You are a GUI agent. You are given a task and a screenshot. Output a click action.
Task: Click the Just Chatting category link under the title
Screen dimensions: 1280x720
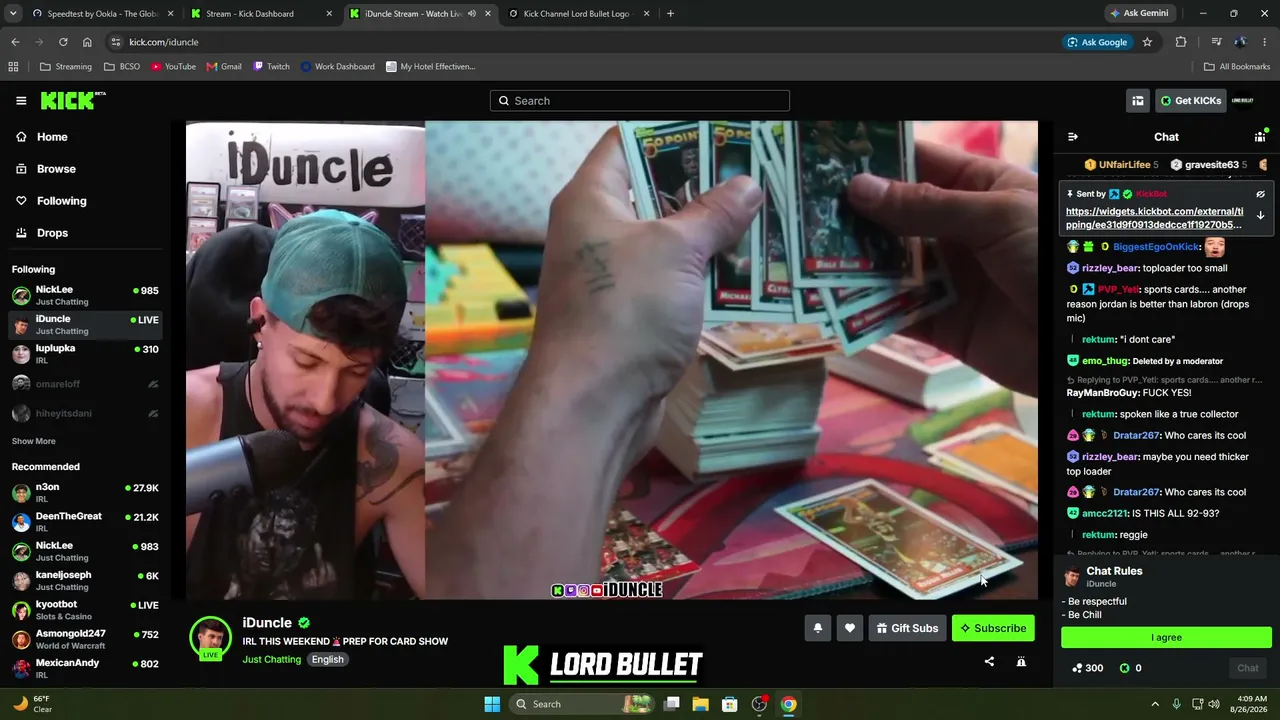point(271,660)
